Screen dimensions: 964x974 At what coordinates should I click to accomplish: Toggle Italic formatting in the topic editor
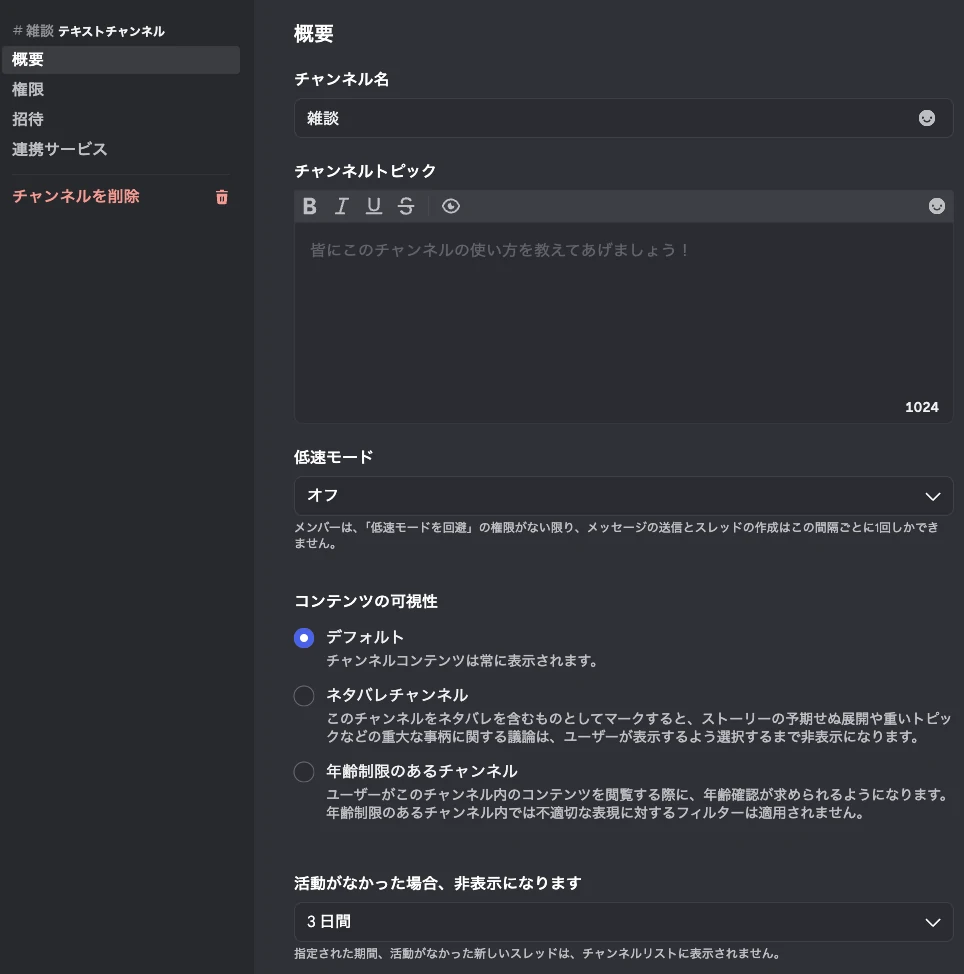[342, 206]
